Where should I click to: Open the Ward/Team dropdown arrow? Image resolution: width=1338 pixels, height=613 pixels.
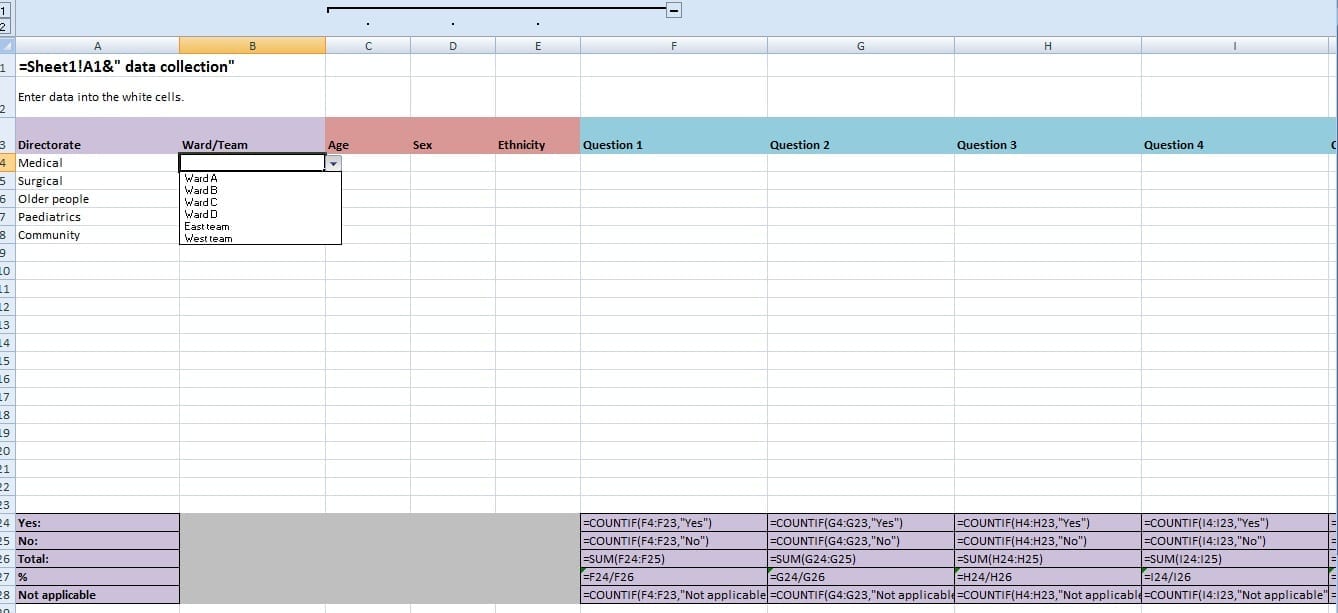coord(333,162)
